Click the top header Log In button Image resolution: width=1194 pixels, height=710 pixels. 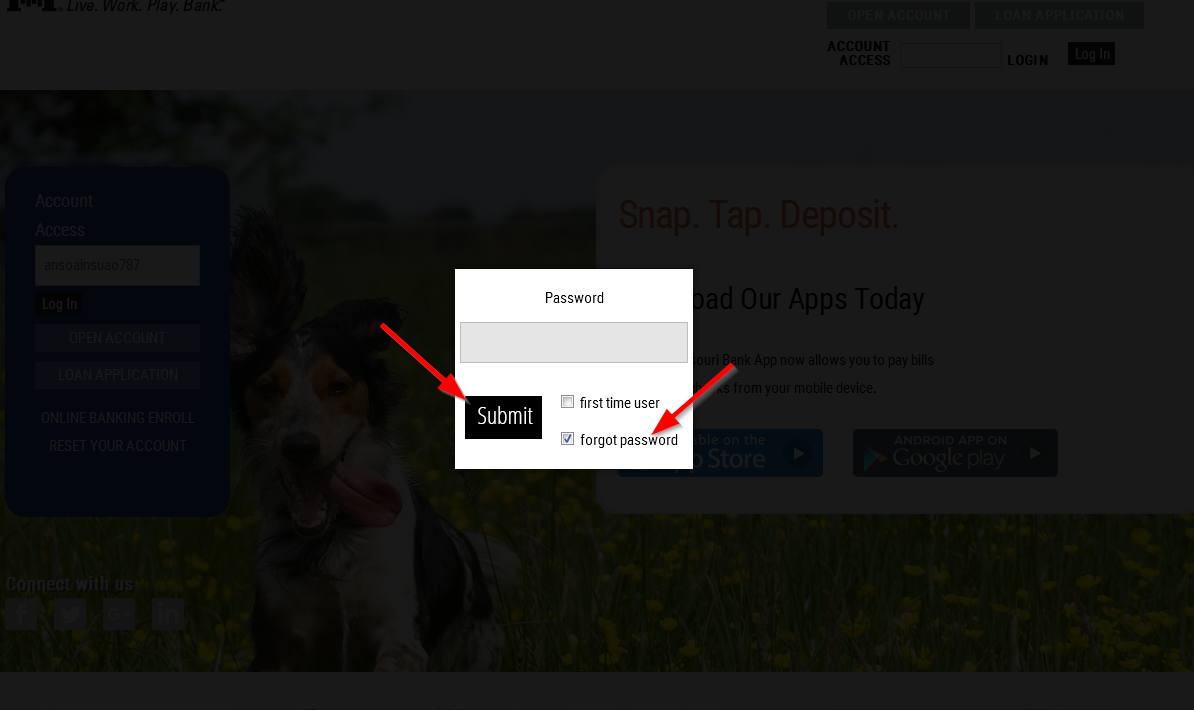(x=1091, y=53)
